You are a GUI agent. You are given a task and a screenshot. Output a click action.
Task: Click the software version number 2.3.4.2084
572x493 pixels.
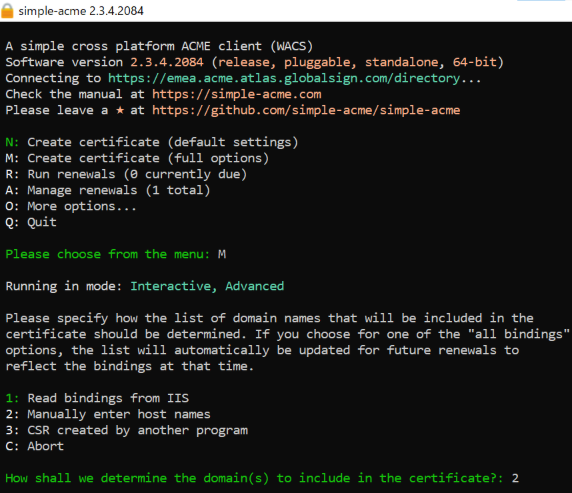pos(167,62)
